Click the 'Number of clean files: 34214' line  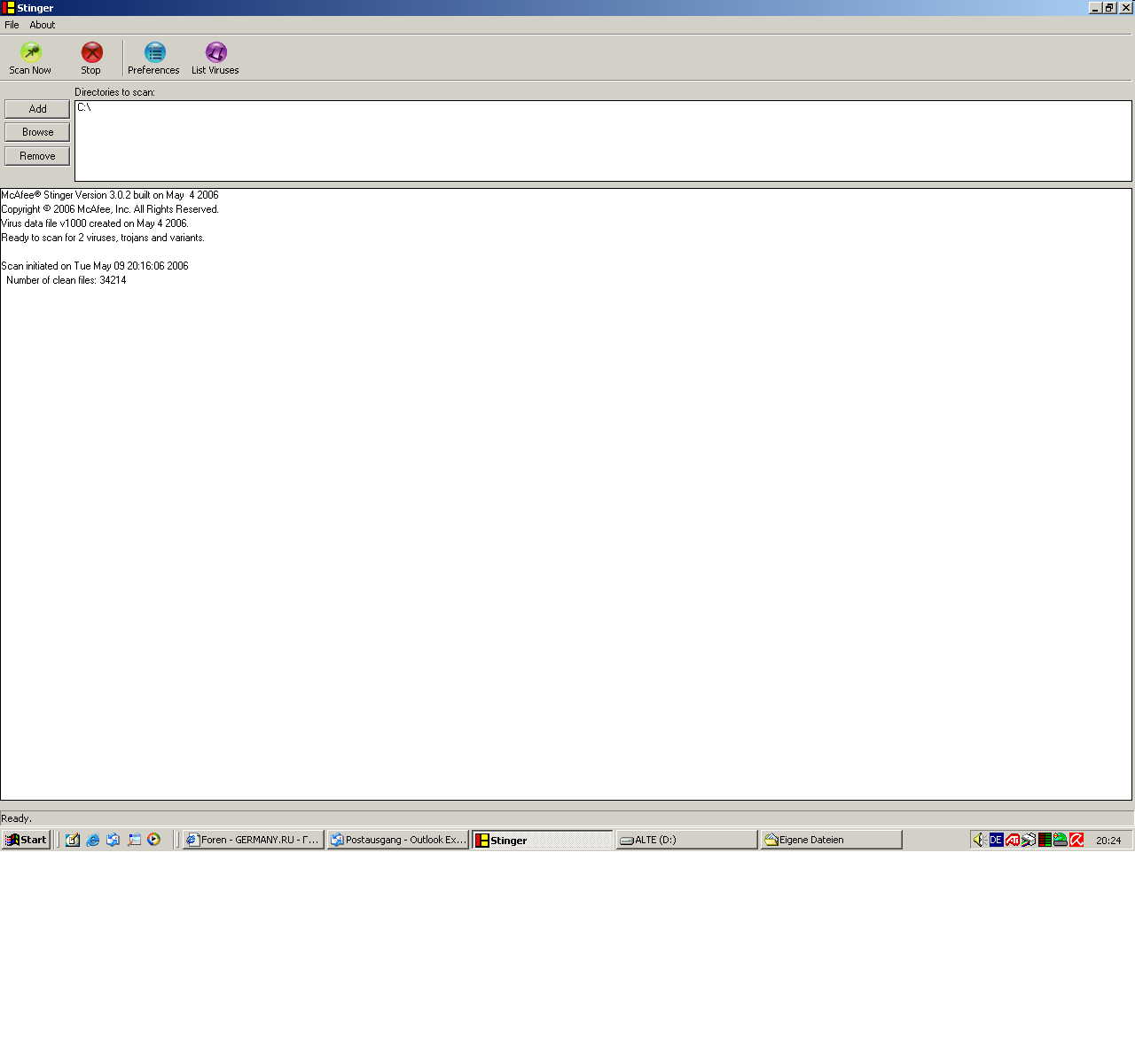click(67, 280)
